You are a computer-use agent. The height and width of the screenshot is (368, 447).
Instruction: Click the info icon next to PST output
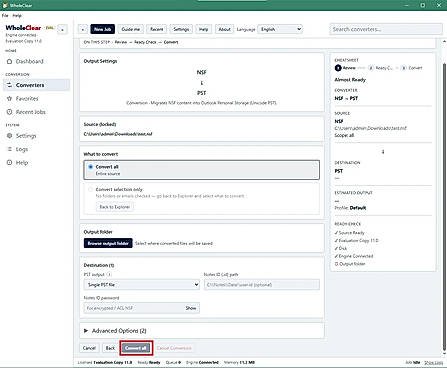click(109, 274)
